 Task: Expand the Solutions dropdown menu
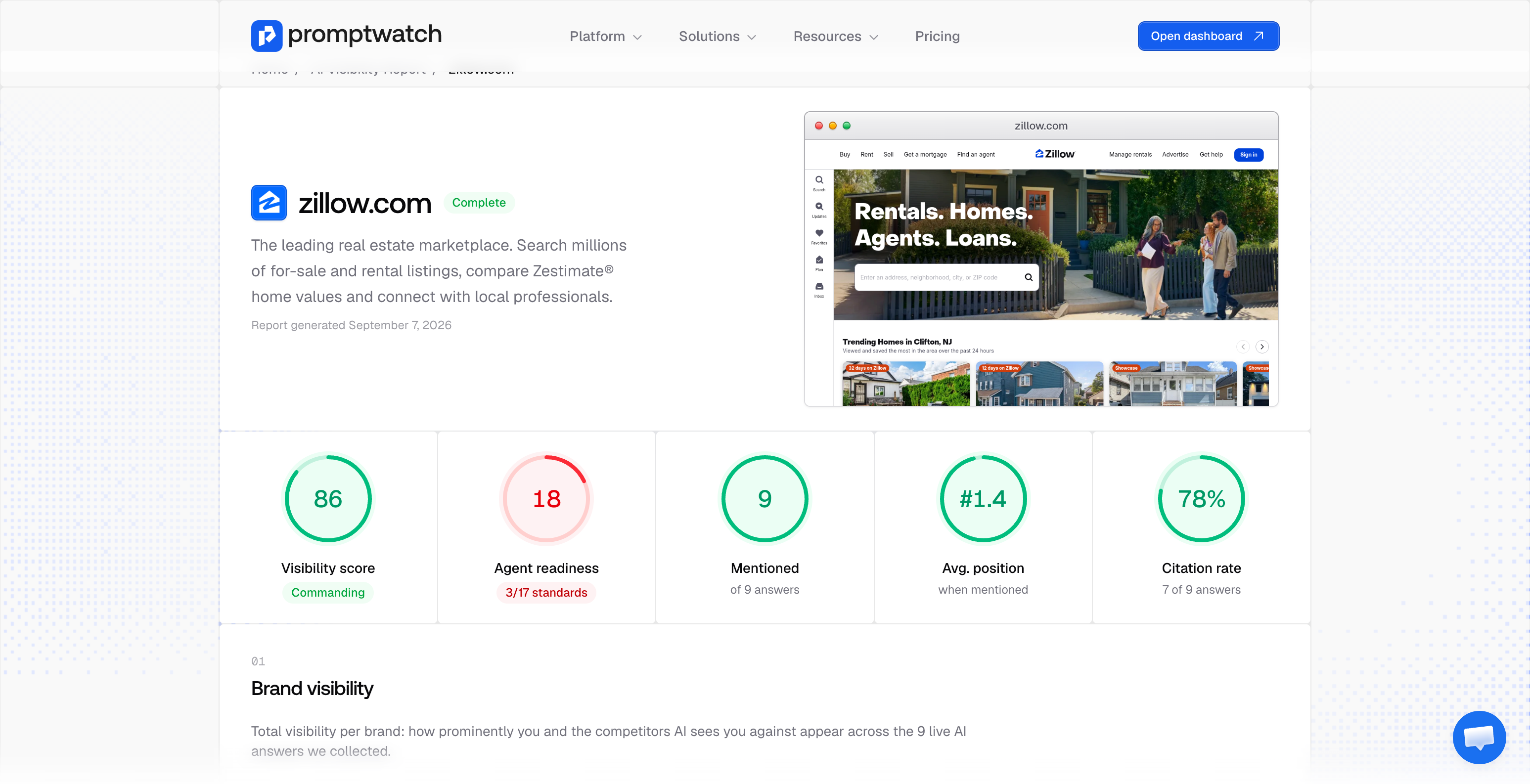tap(717, 36)
